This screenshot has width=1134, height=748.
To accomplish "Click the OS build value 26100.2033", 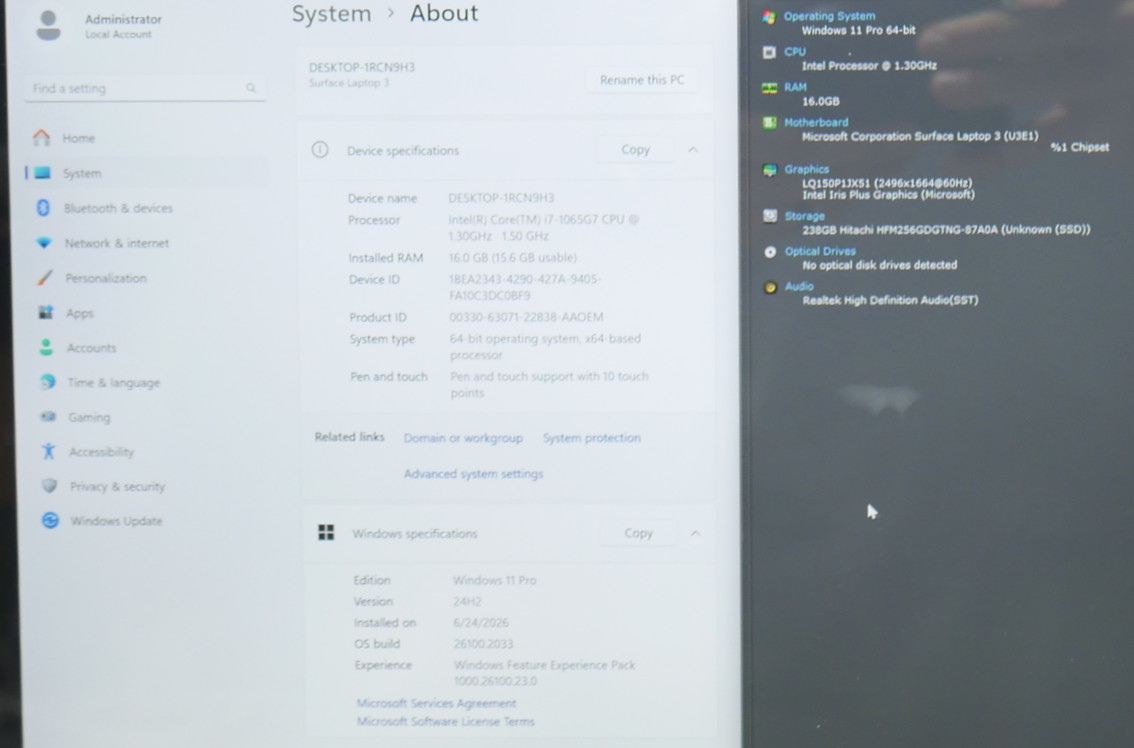I will pyautogui.click(x=483, y=644).
